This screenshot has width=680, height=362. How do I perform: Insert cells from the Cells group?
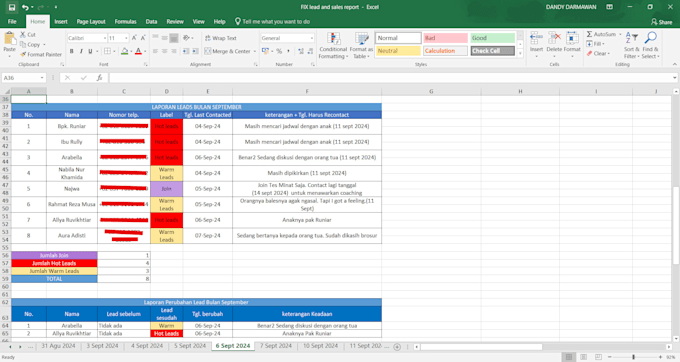coord(536,45)
